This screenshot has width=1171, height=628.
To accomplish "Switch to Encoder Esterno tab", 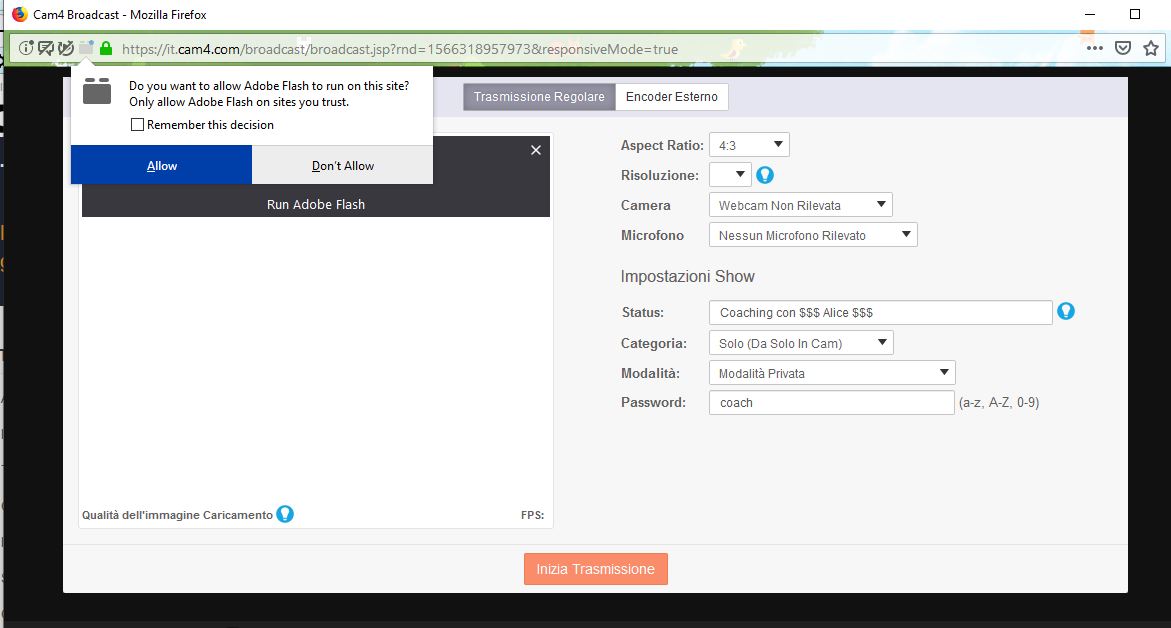I will pyautogui.click(x=671, y=97).
